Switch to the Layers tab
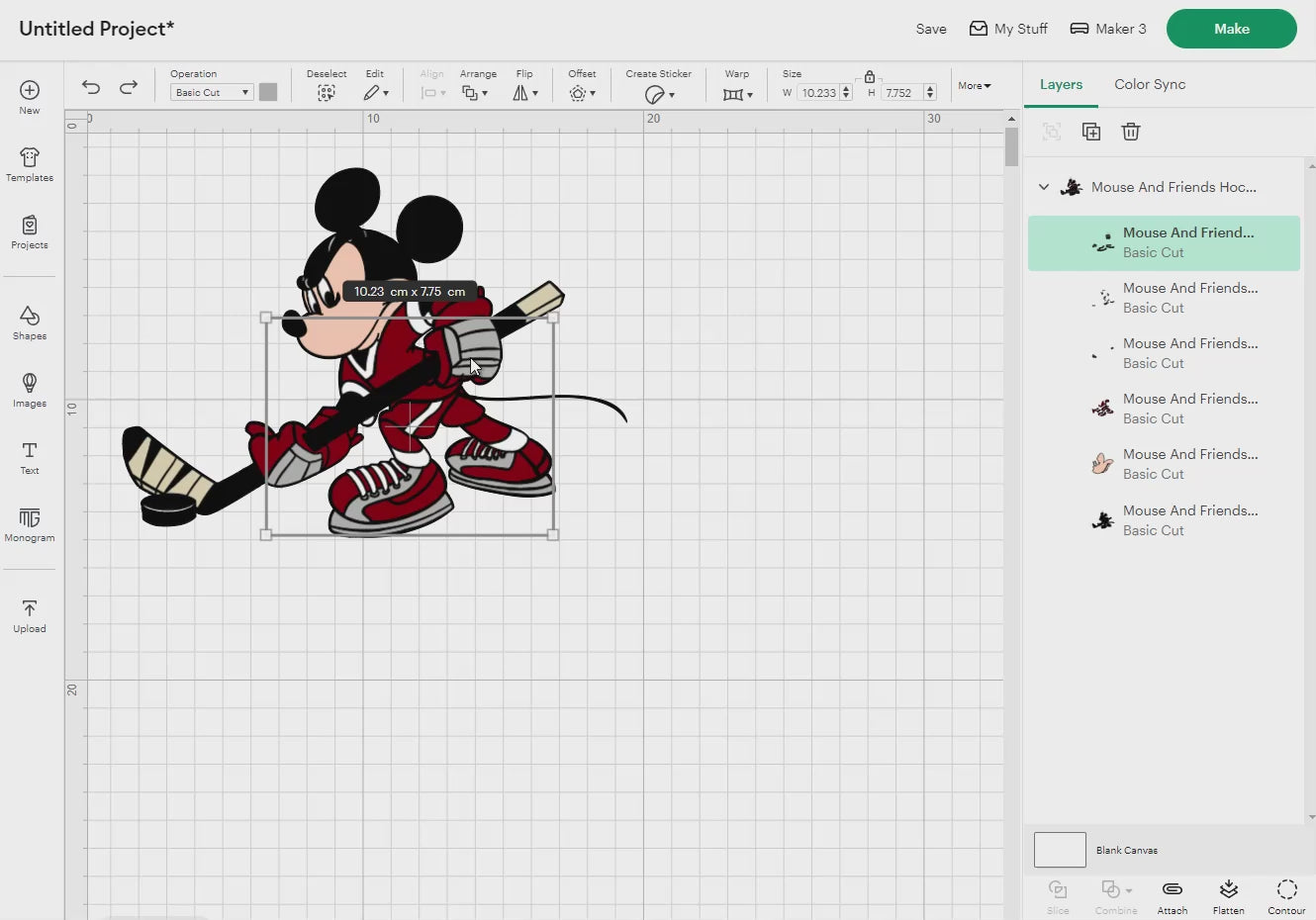This screenshot has height=920, width=1316. pos(1061,84)
